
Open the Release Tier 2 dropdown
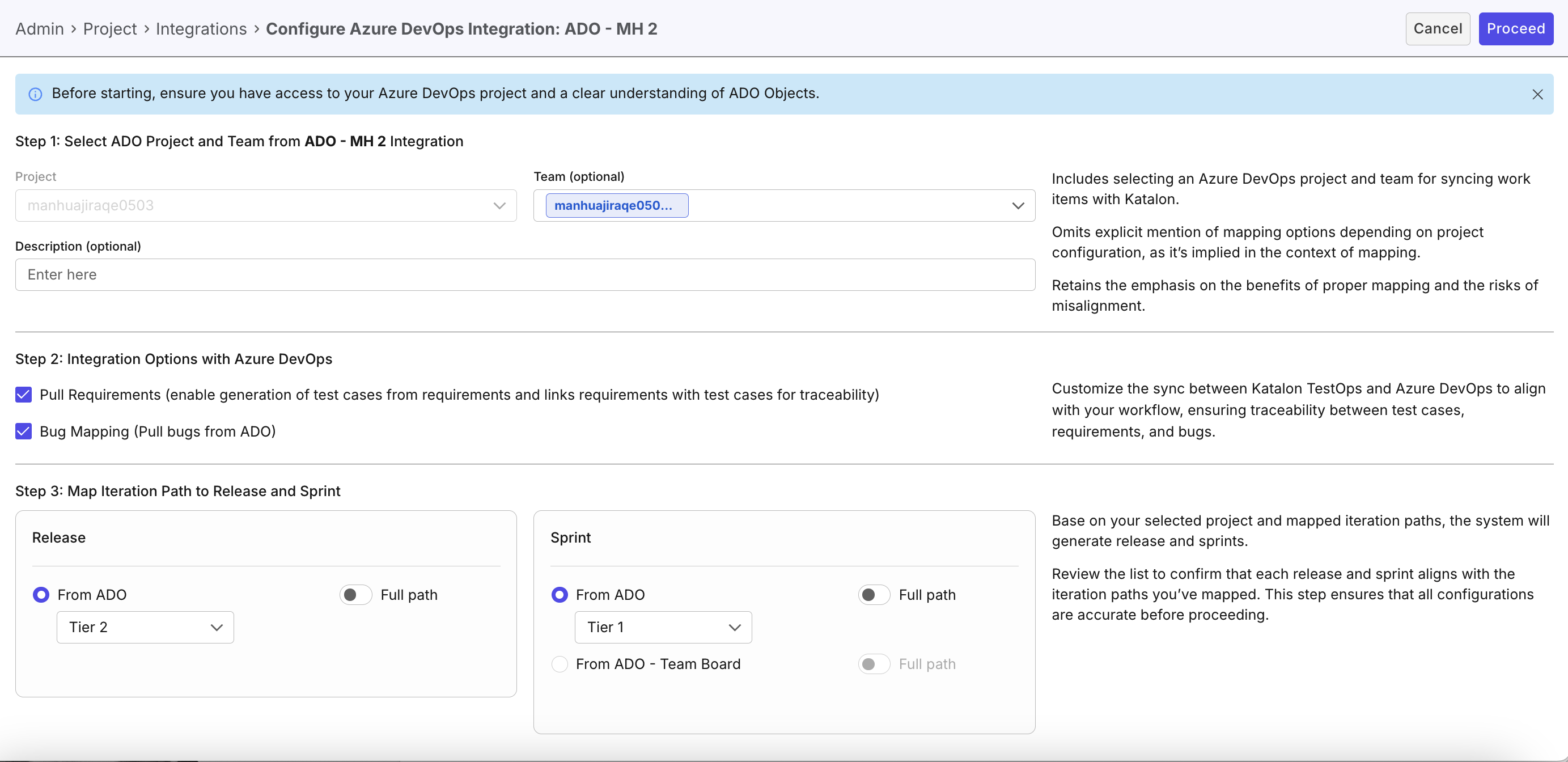[145, 627]
